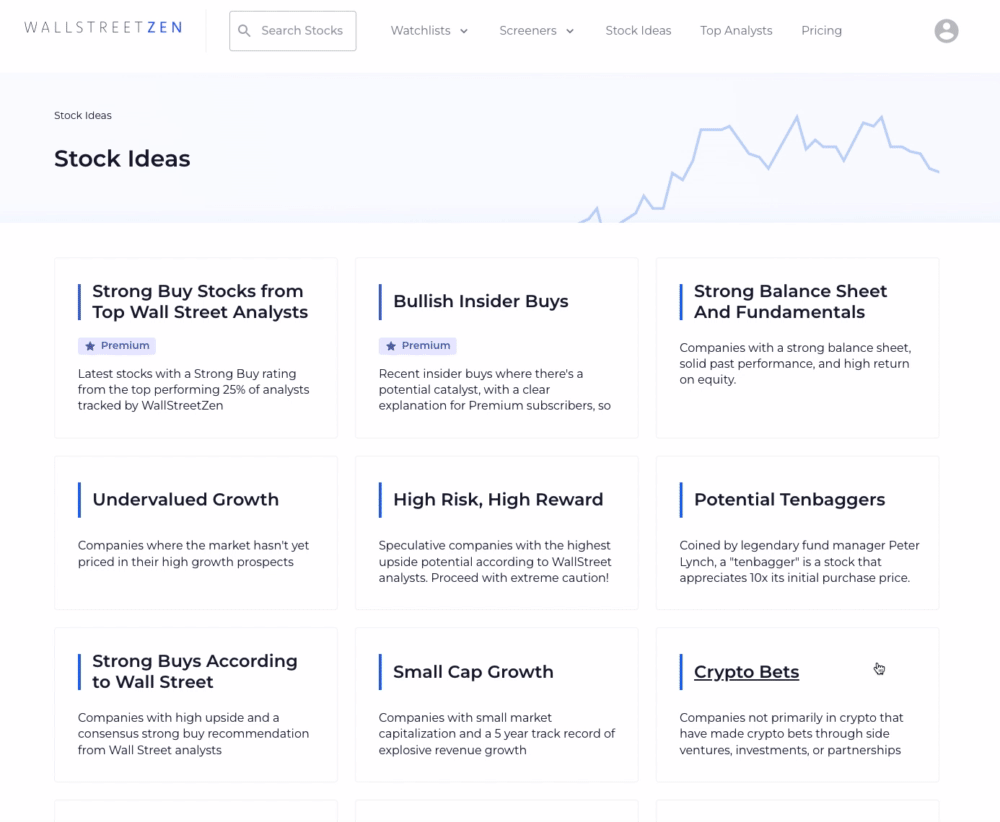1000x822 pixels.
Task: Select Strong Balance Sheet And Fundamentals card
Action: tap(790, 302)
